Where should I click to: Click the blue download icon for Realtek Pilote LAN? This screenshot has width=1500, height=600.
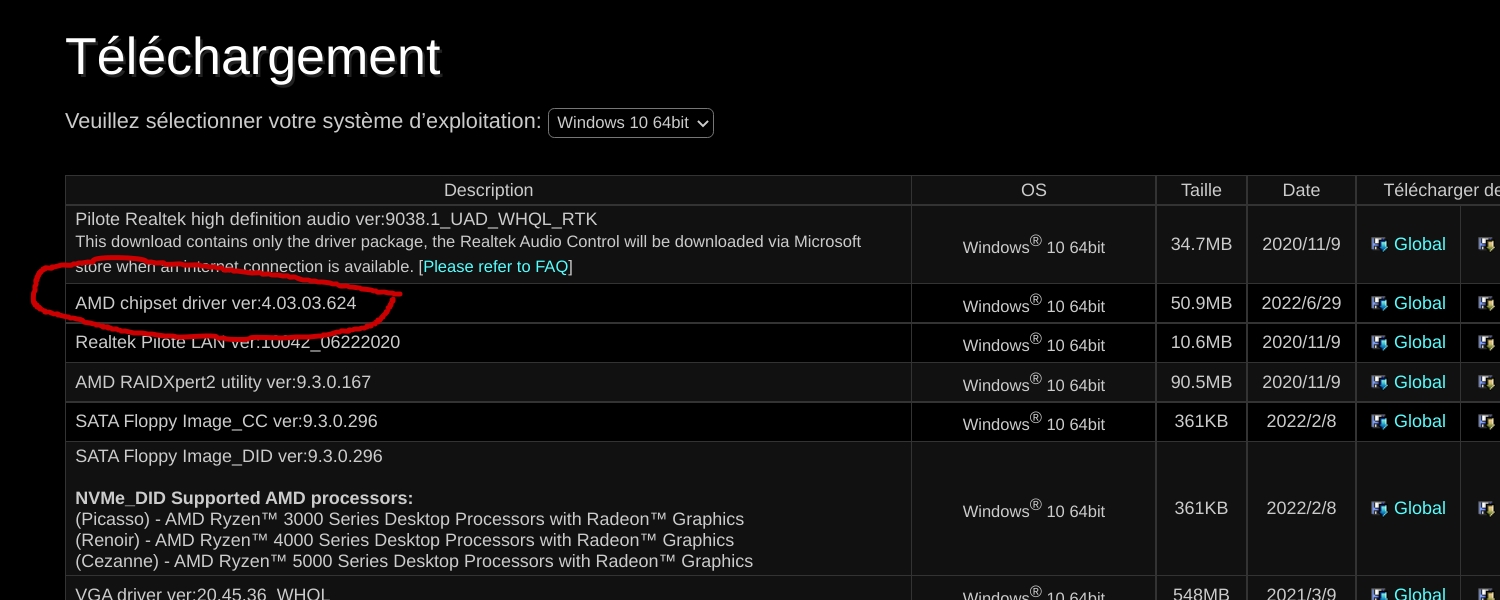click(1379, 342)
